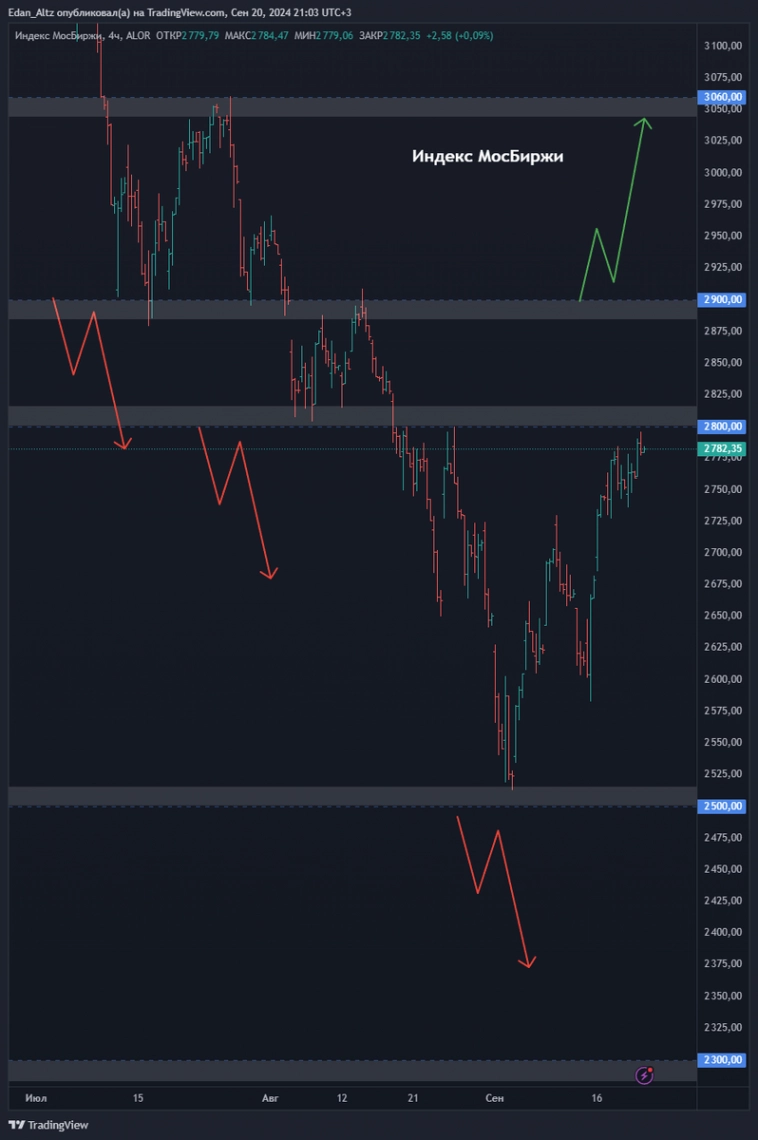The height and width of the screenshot is (1140, 758).
Task: Click the Сен date label on time axis
Action: (x=494, y=1098)
